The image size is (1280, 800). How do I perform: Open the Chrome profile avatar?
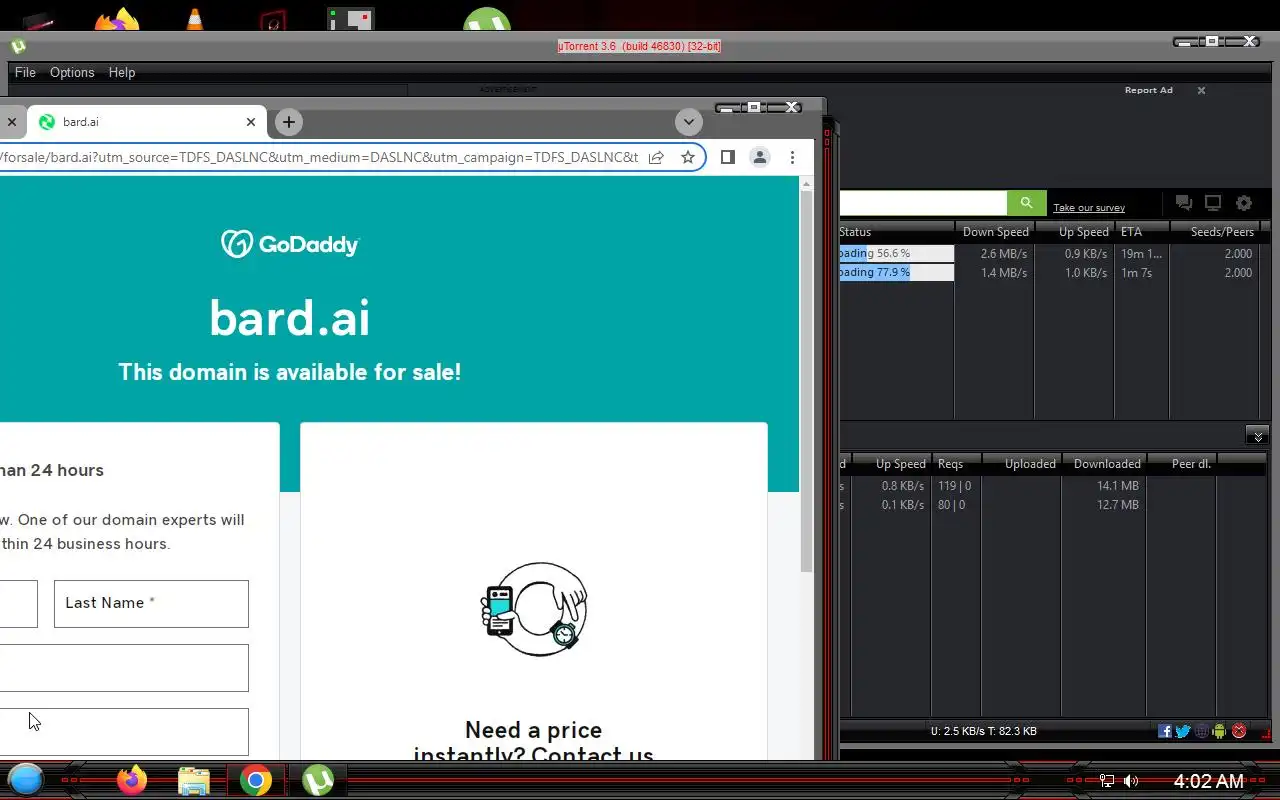[x=760, y=157]
